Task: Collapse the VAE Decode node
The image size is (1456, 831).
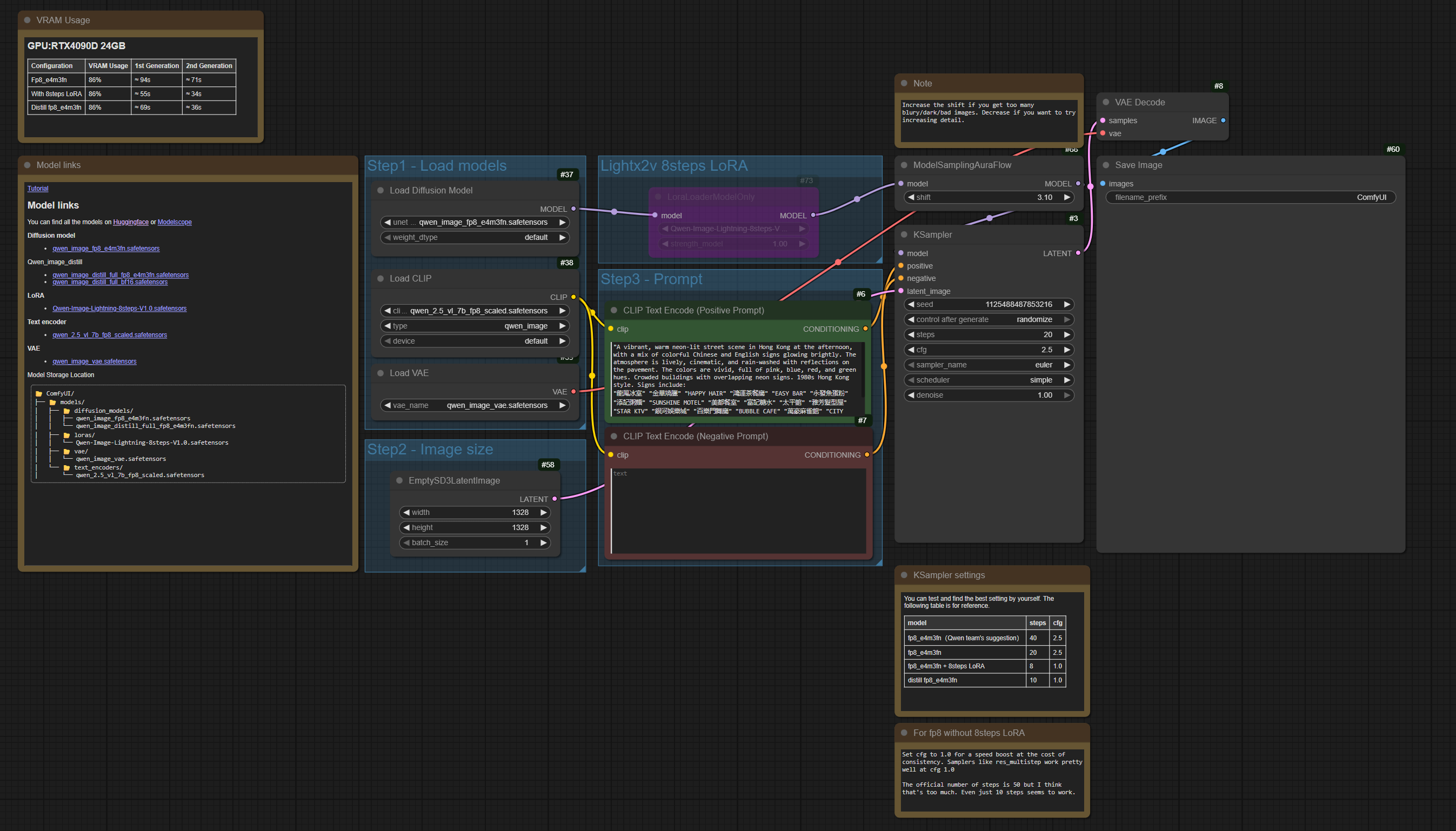Action: tap(1105, 102)
